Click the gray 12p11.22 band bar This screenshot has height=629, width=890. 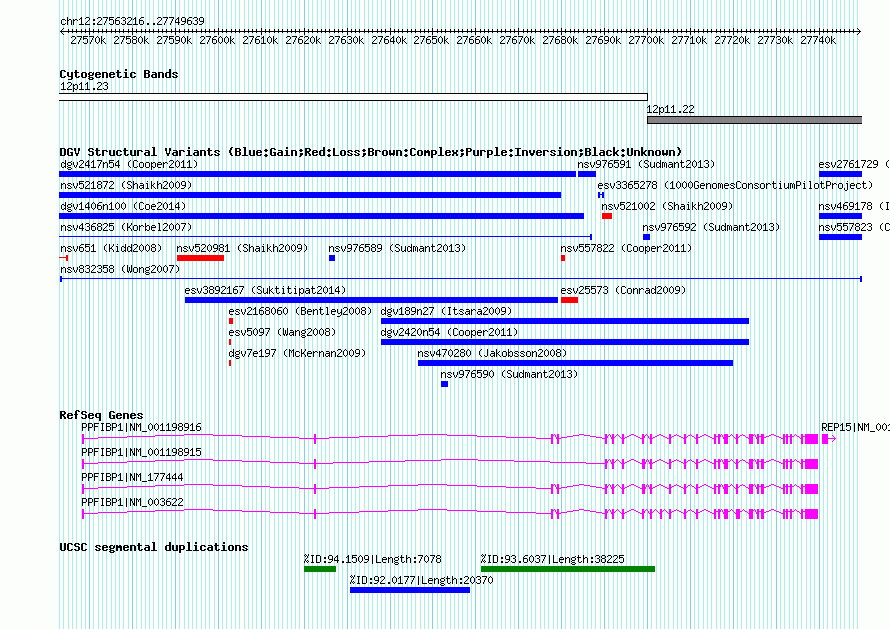coord(754,120)
